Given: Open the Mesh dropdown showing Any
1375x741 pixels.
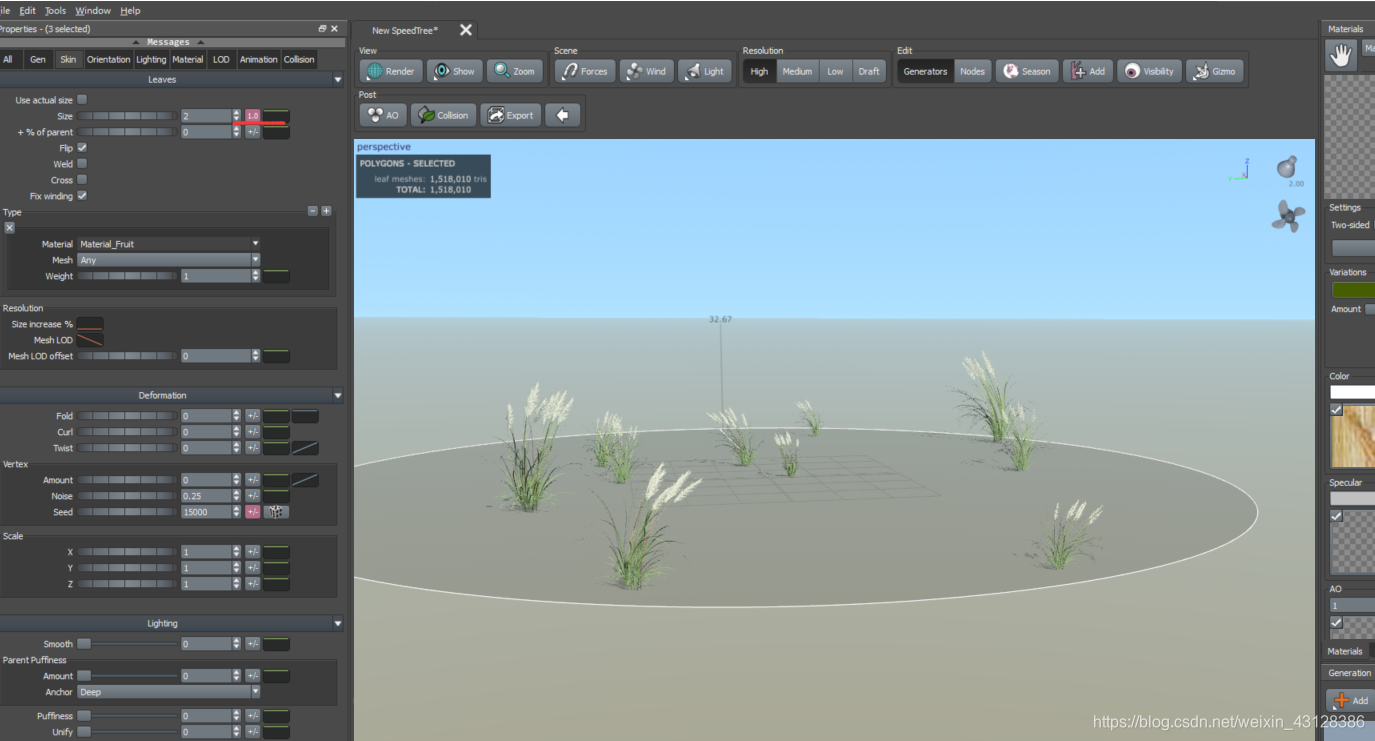Looking at the screenshot, I should 168,260.
